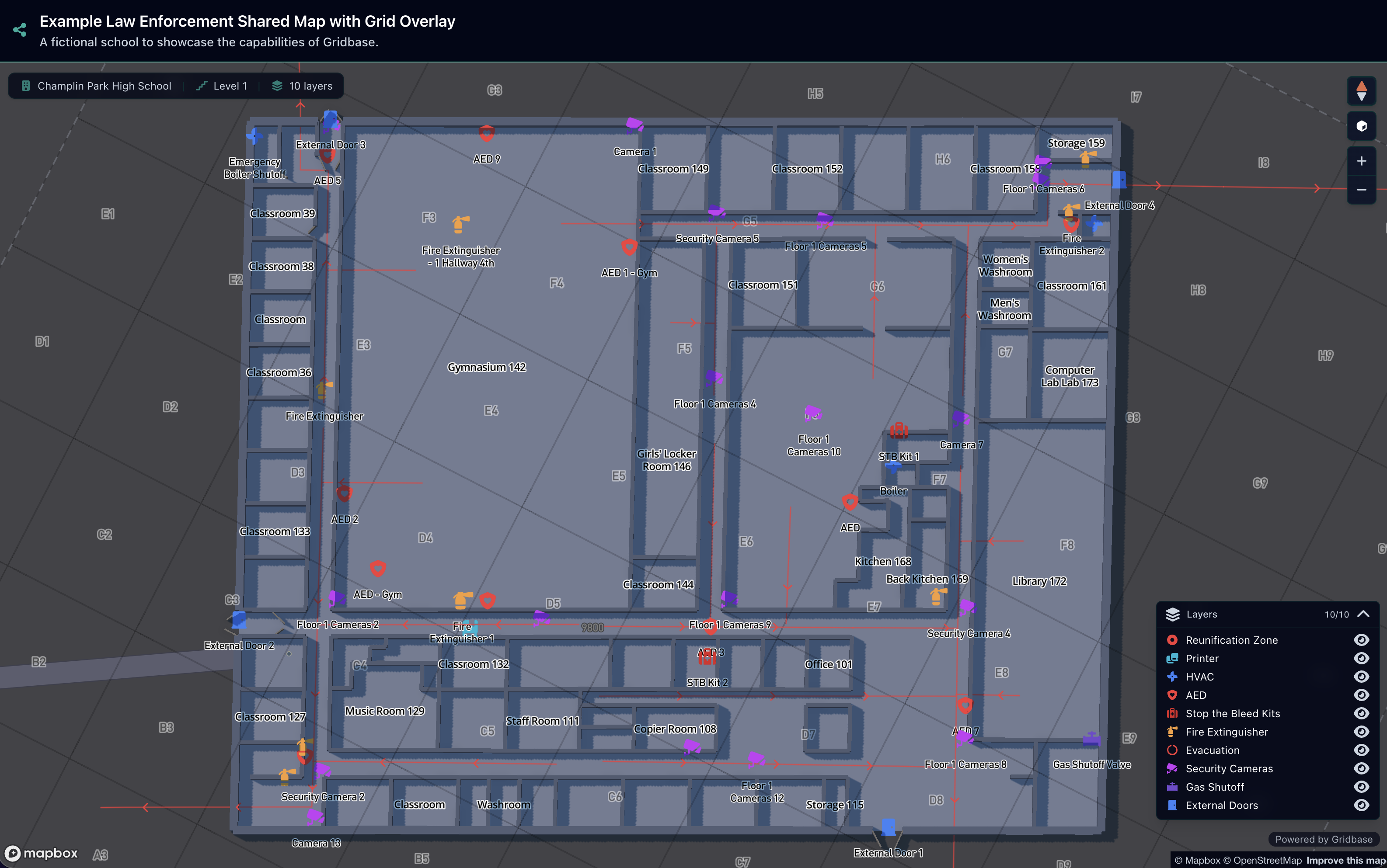Hide the Security Cameras layer

(x=1361, y=768)
